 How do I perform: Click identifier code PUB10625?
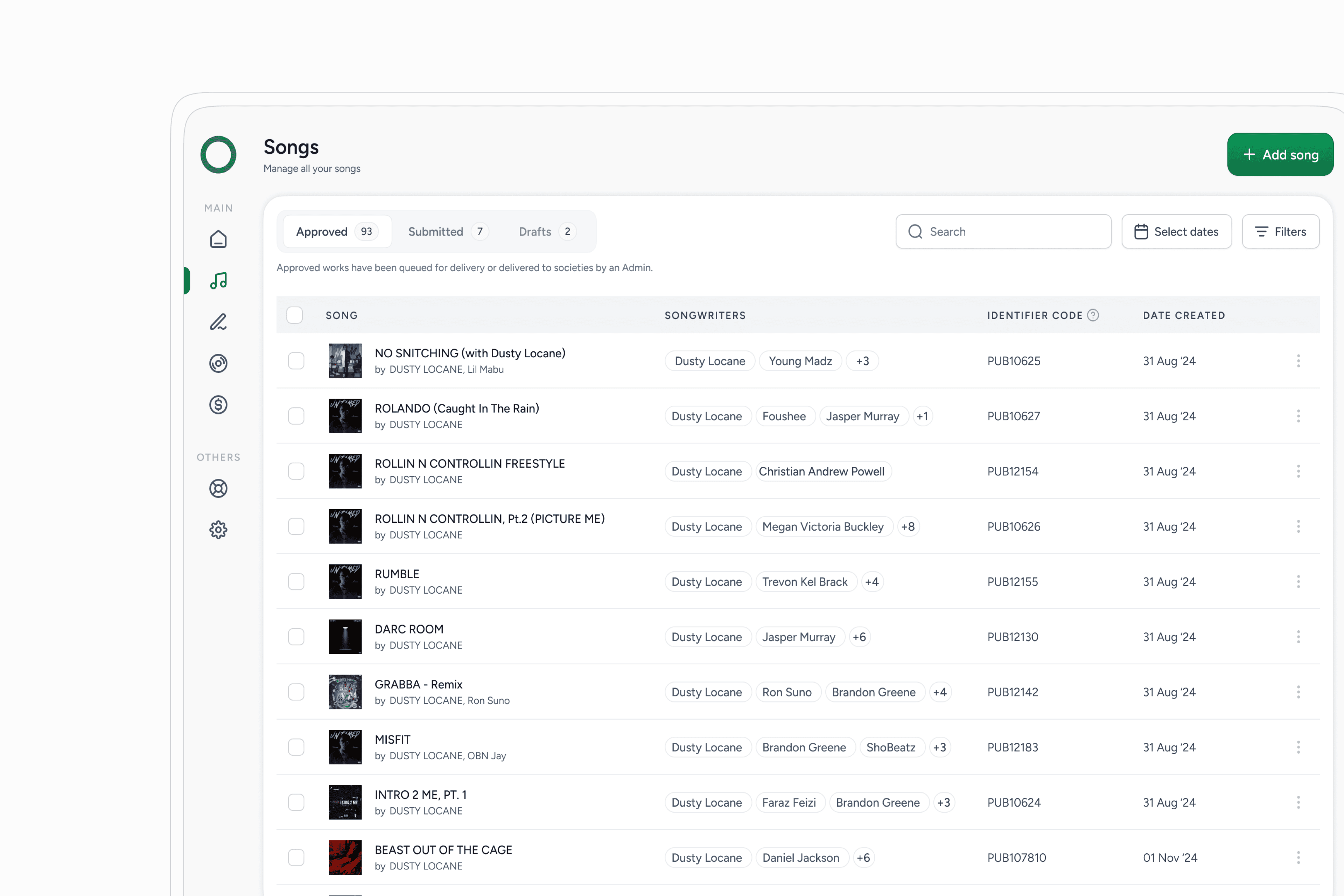point(1014,361)
